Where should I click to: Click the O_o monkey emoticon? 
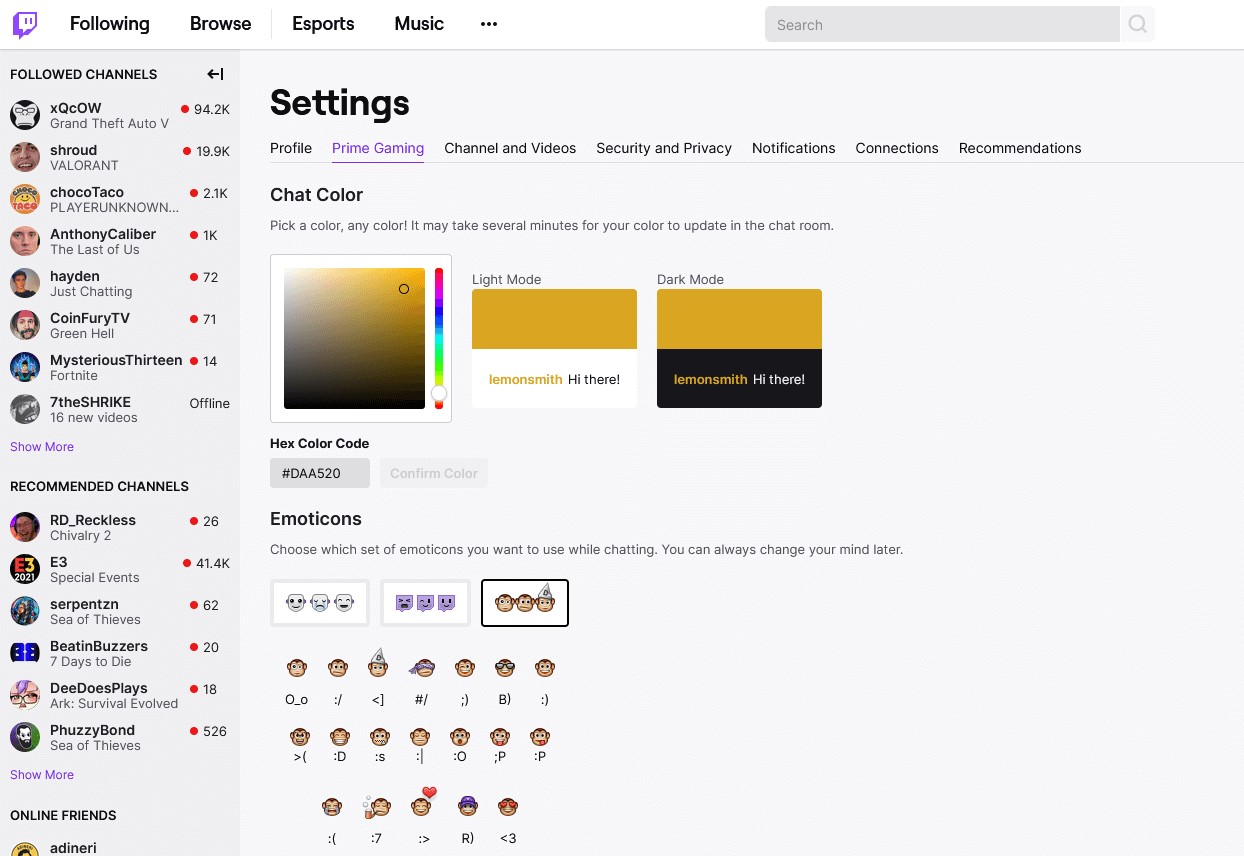(297, 668)
